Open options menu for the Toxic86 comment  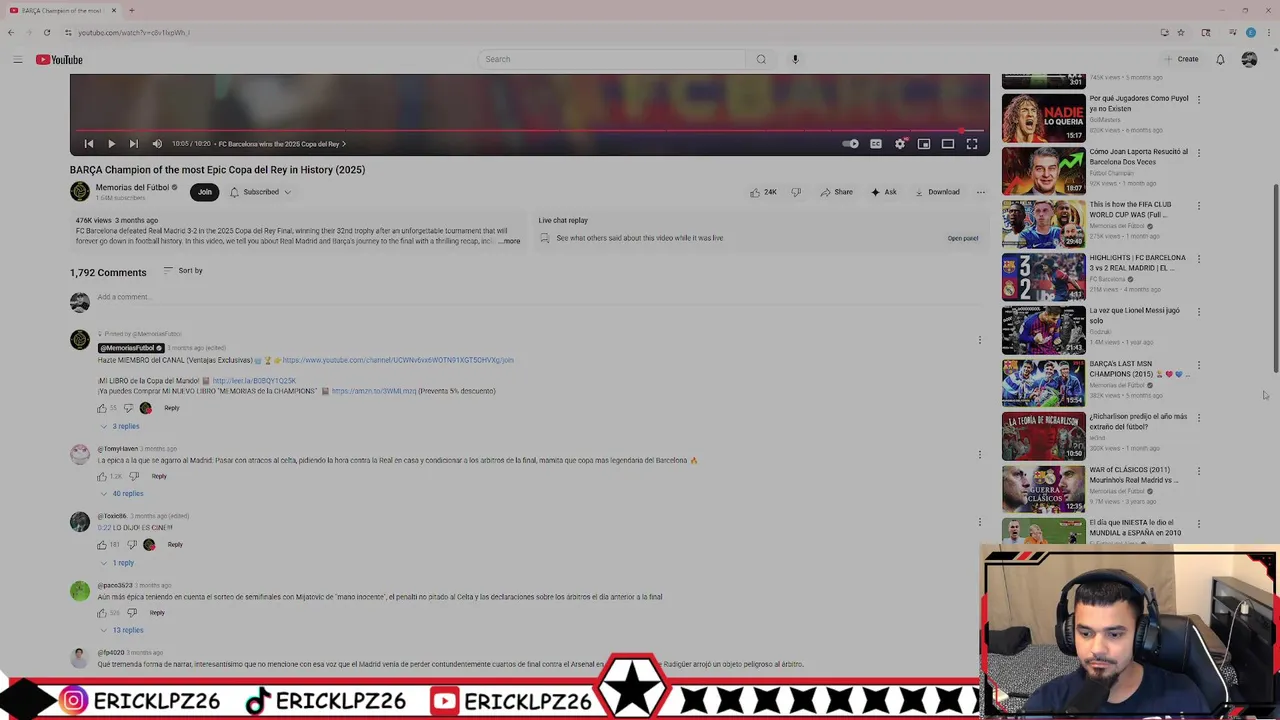click(x=979, y=522)
